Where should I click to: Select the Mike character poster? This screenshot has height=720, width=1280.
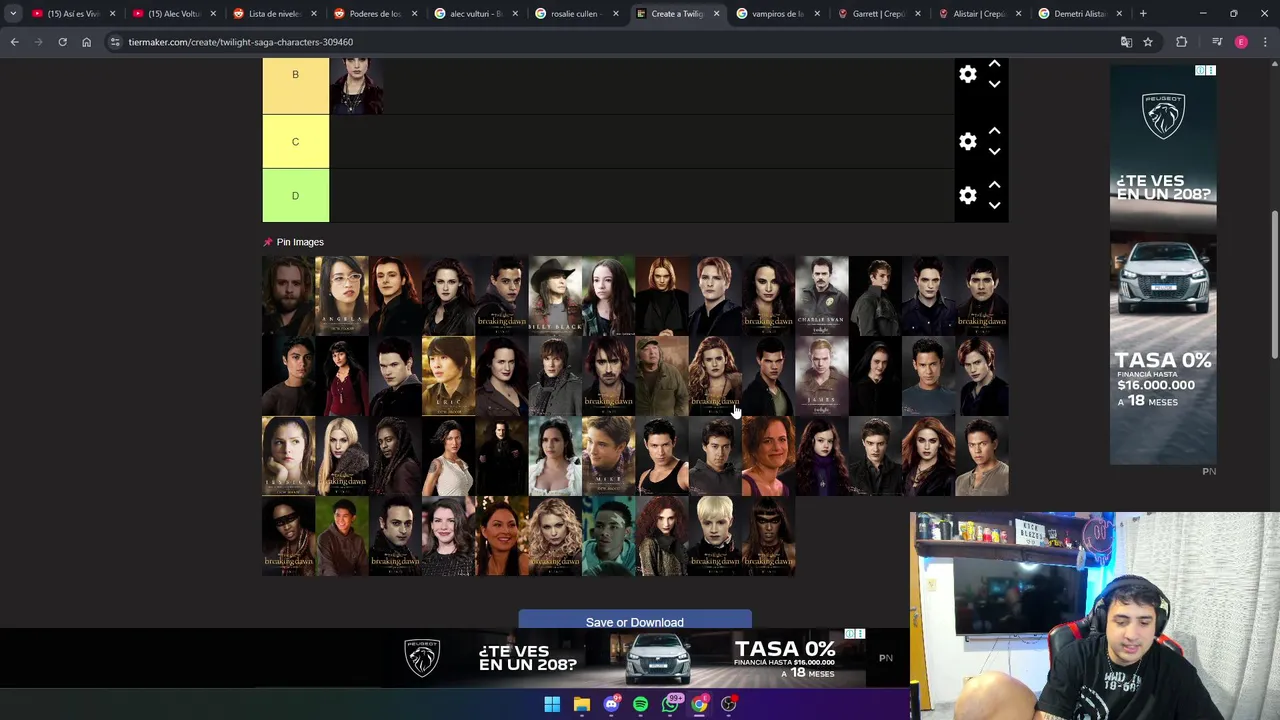click(608, 455)
